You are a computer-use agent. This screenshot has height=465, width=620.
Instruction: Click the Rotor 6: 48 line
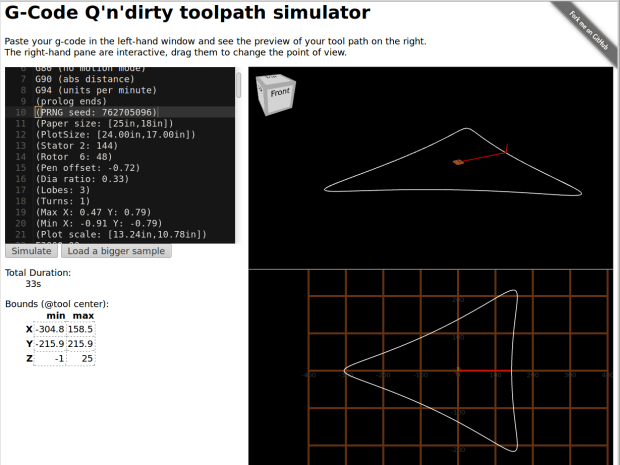[x=74, y=157]
